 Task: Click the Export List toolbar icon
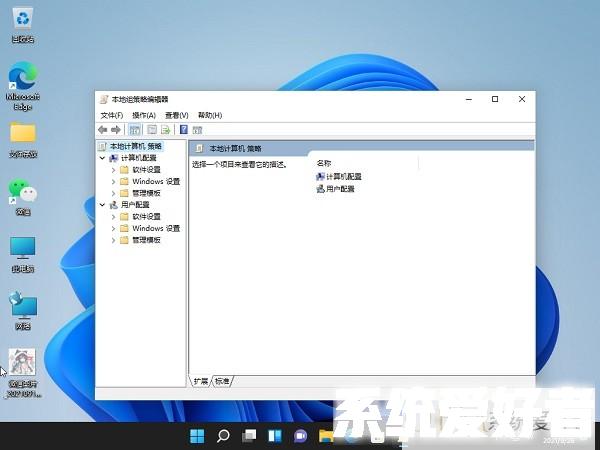(x=166, y=130)
